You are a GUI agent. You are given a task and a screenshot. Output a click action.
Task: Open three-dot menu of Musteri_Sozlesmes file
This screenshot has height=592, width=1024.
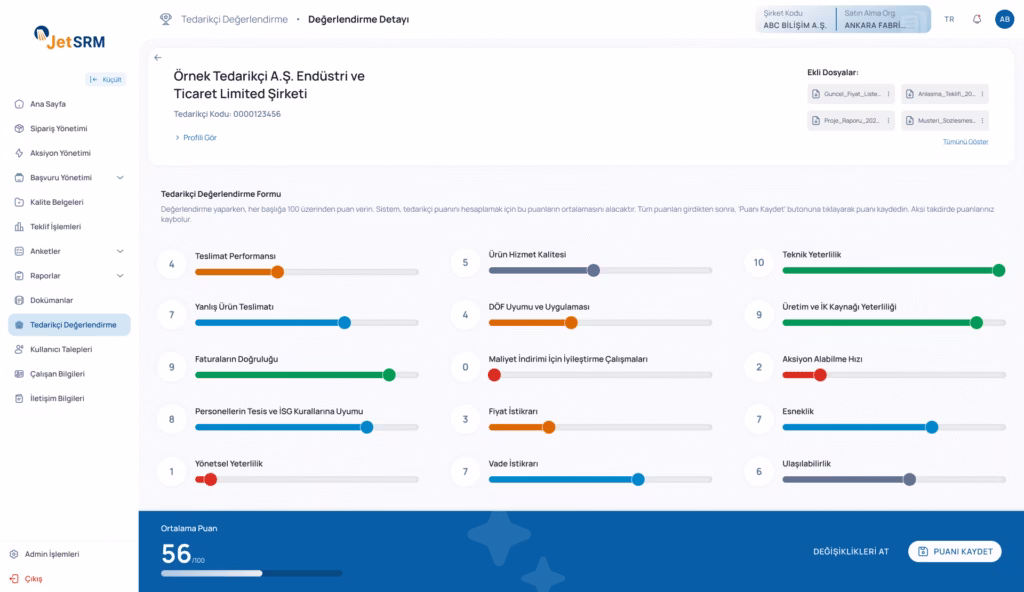(x=983, y=120)
